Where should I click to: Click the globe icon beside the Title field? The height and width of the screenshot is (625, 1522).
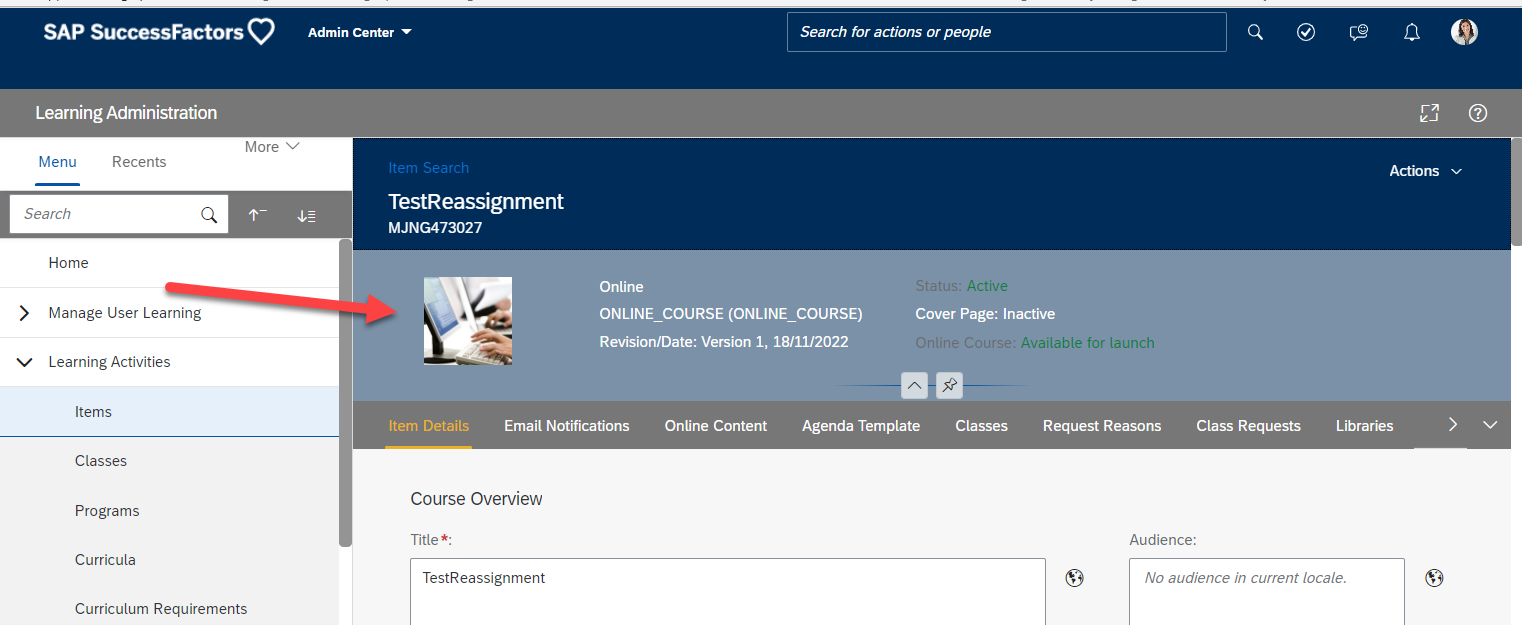(1075, 578)
